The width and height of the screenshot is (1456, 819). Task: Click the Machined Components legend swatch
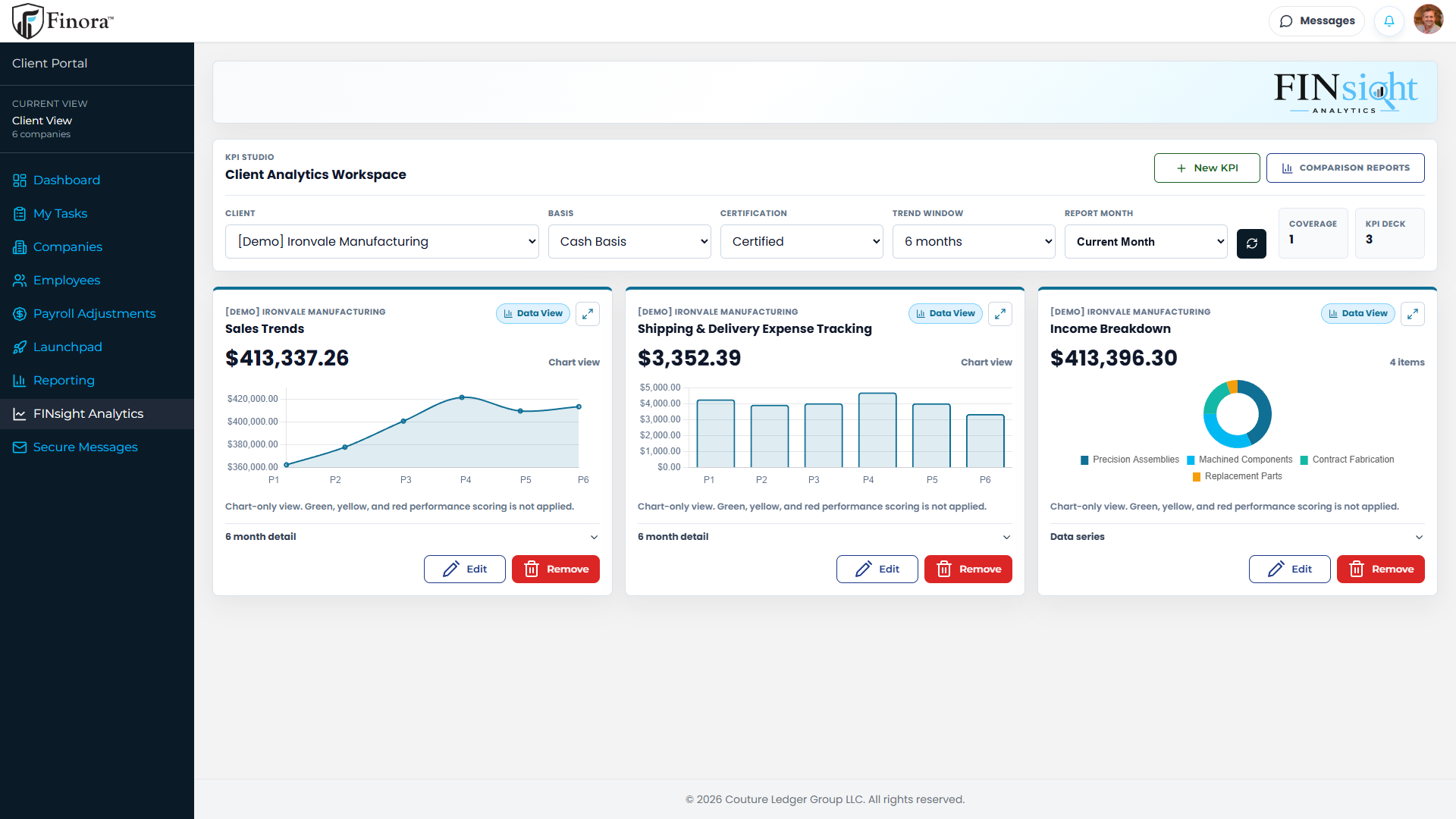tap(1191, 460)
